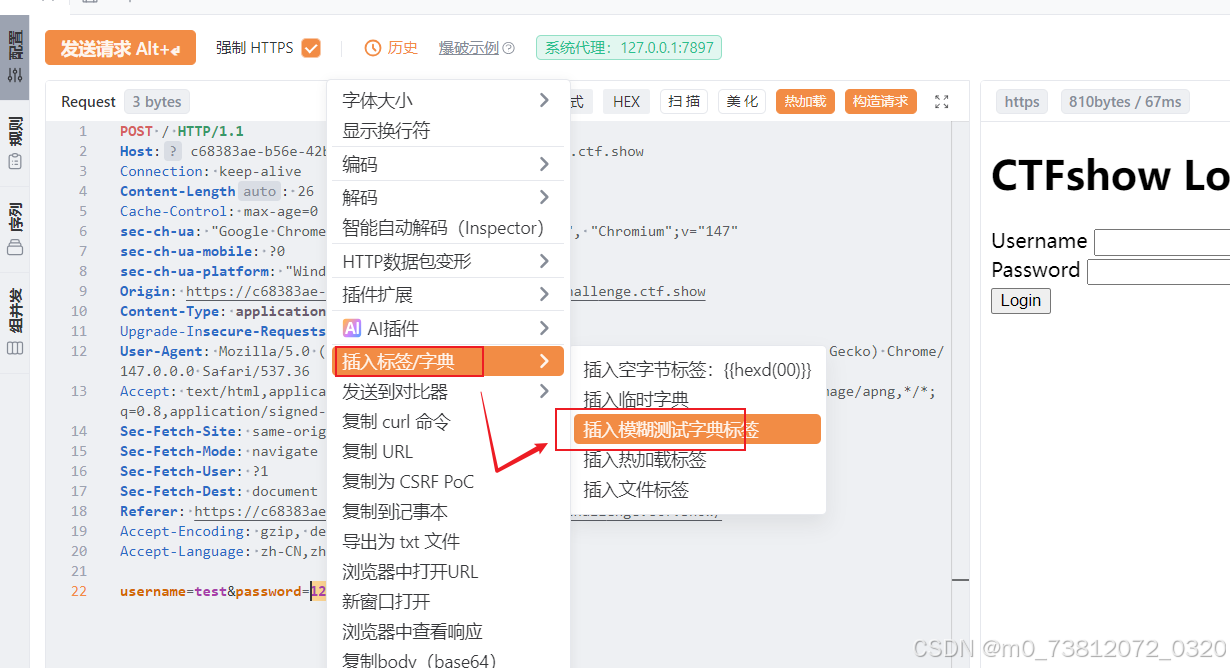
Task: Click the Sec-Fetch-Mode: navigate line
Action: (219, 451)
